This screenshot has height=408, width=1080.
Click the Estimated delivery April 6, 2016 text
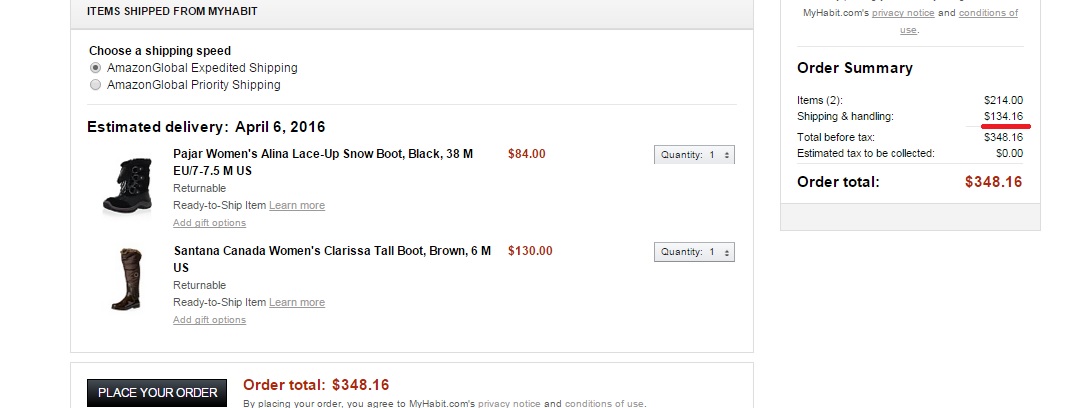(206, 127)
